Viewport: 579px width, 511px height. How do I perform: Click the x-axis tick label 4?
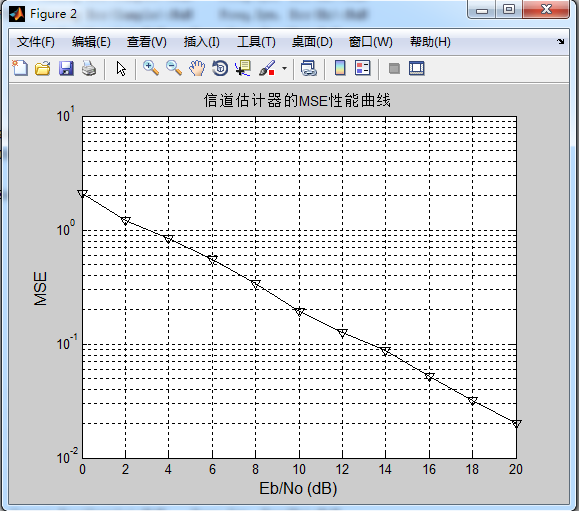(x=168, y=469)
